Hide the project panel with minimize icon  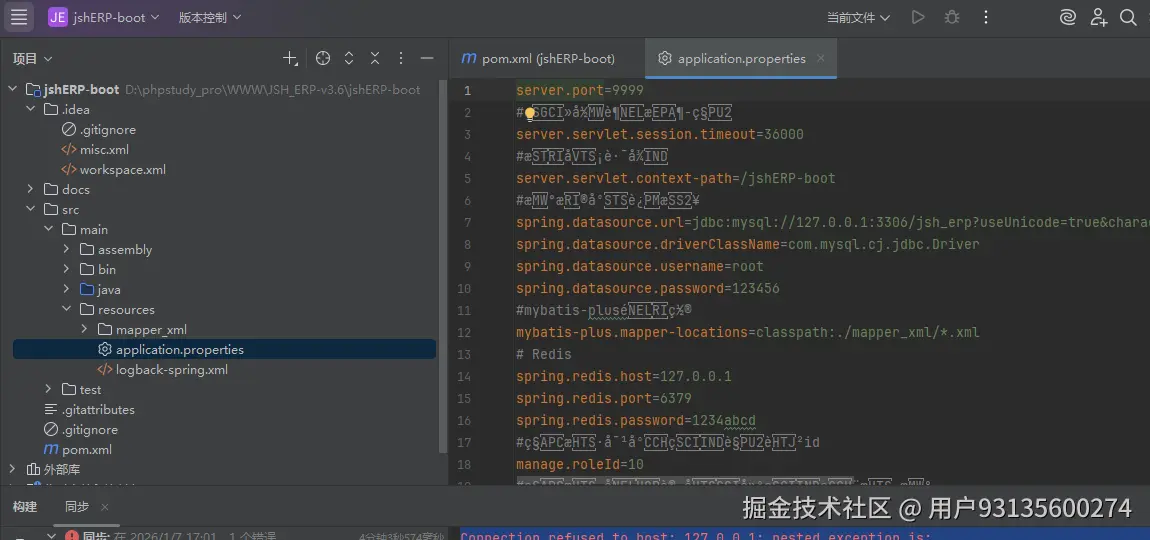pyautogui.click(x=427, y=58)
